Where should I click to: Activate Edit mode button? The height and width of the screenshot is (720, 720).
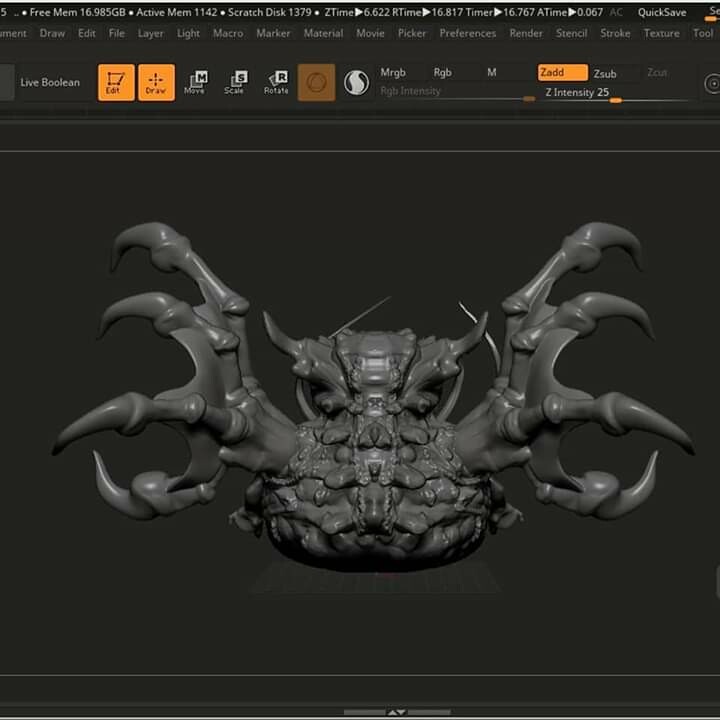pyautogui.click(x=116, y=82)
